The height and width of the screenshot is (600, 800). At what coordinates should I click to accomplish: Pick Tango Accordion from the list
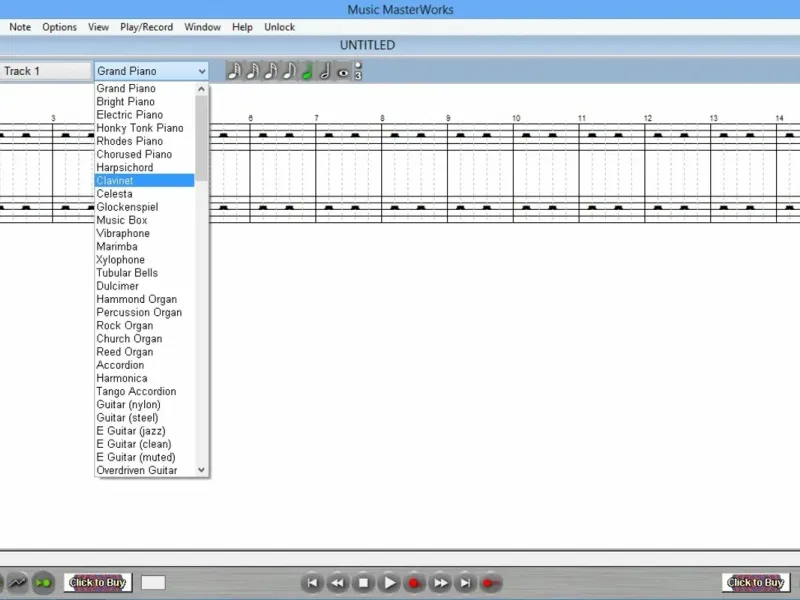[x=144, y=391]
